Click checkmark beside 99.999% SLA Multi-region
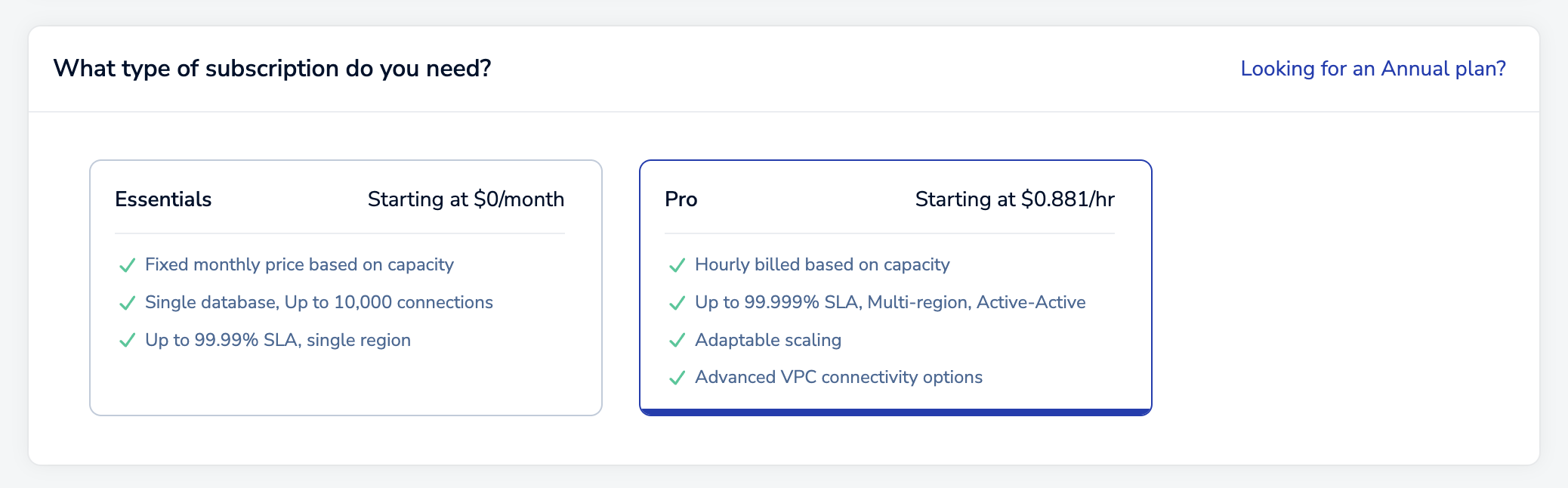Screen dimensions: 1568x488 [x=677, y=303]
